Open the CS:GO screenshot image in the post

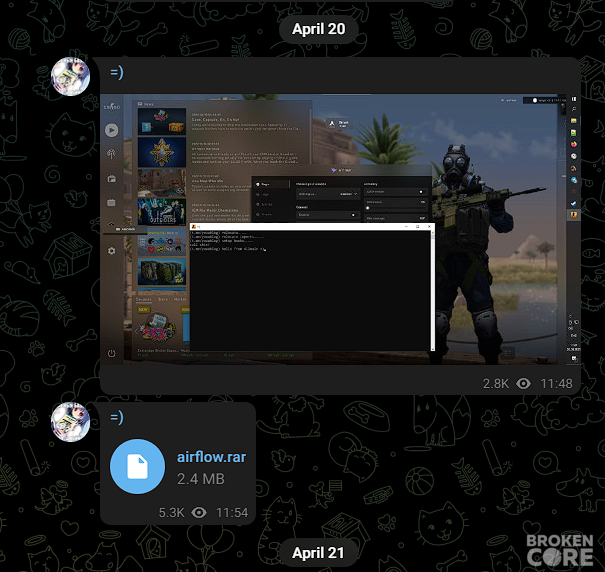click(340, 229)
